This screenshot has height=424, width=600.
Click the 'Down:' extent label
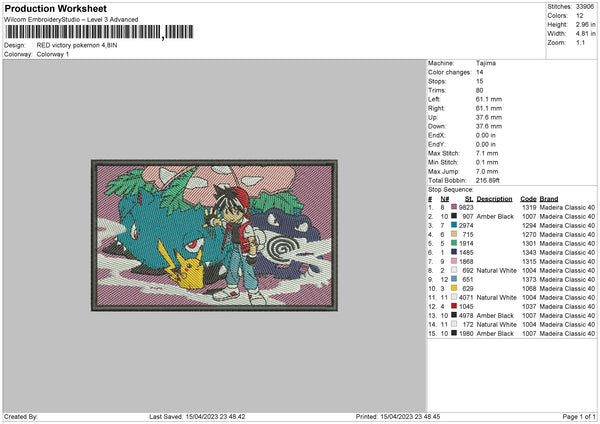click(x=437, y=126)
